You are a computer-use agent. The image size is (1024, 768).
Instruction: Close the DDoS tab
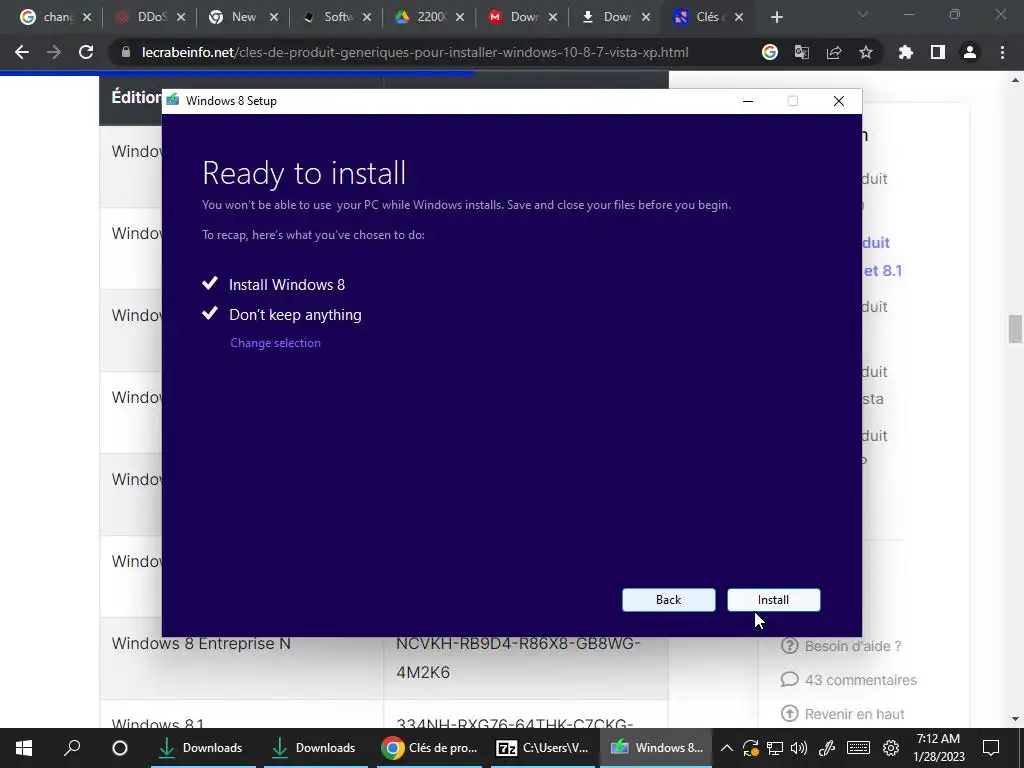(x=181, y=17)
